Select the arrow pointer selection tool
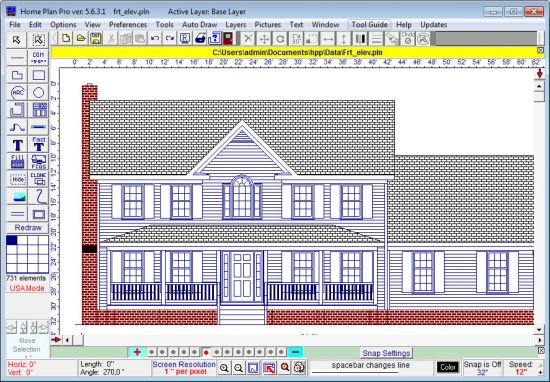The image size is (550, 382). point(16,40)
